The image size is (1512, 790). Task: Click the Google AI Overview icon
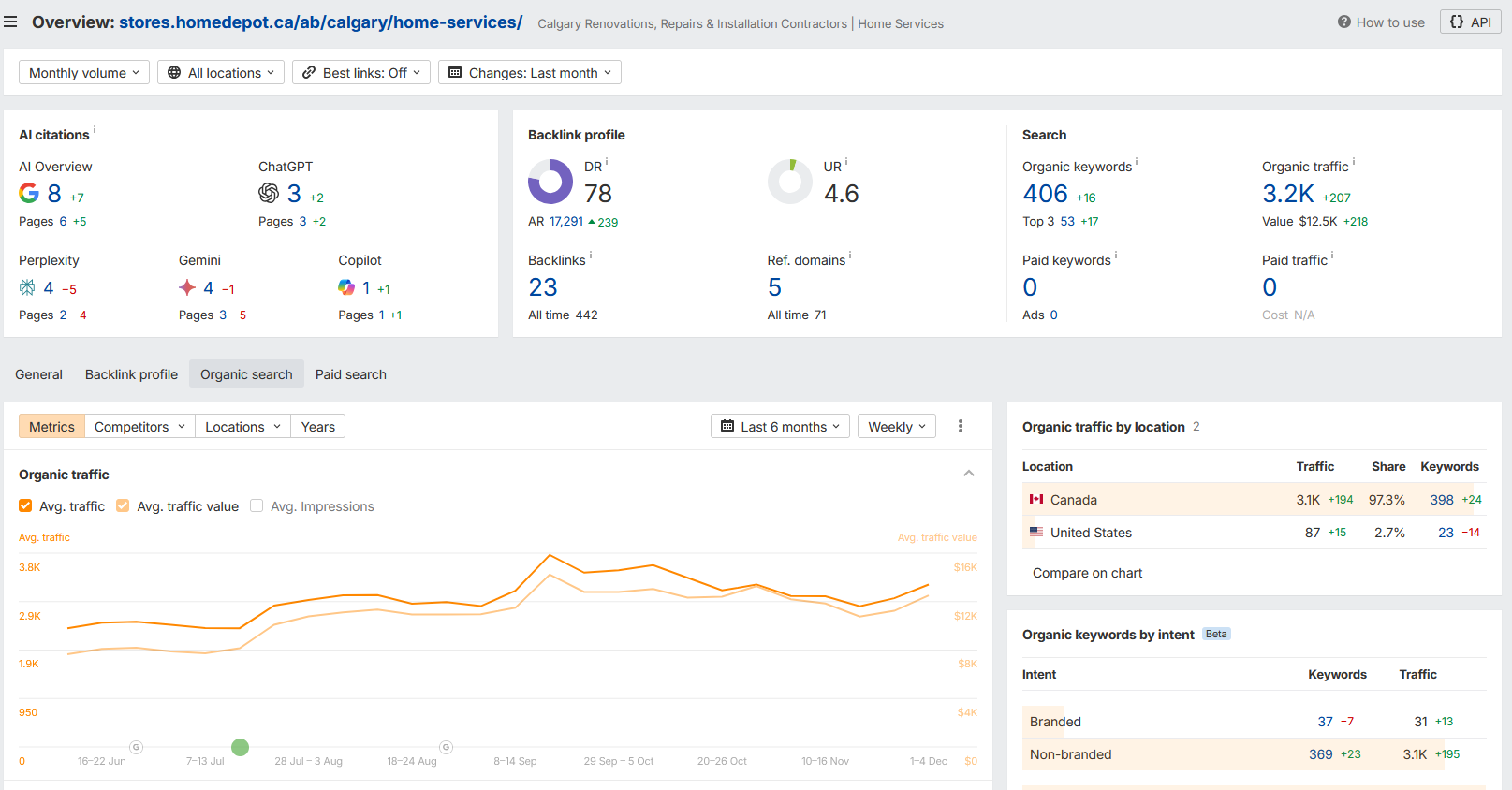click(x=29, y=193)
